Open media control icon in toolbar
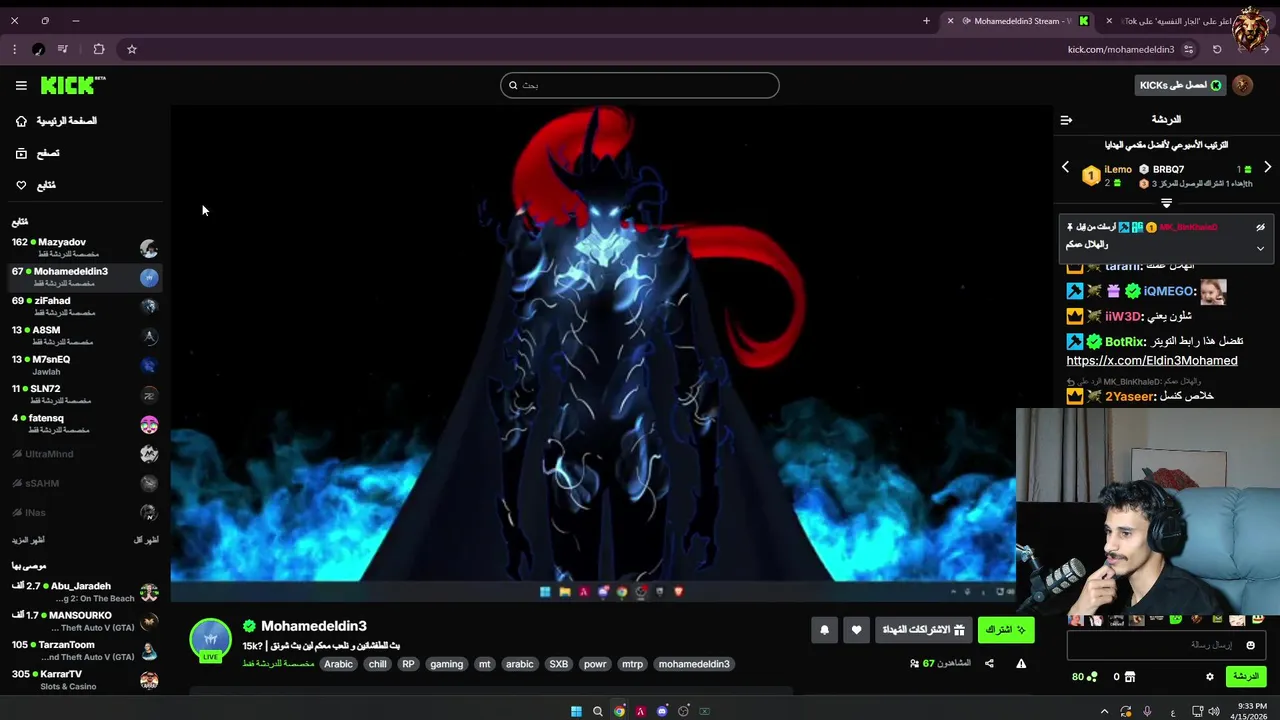This screenshot has height=720, width=1280. pyautogui.click(x=63, y=49)
